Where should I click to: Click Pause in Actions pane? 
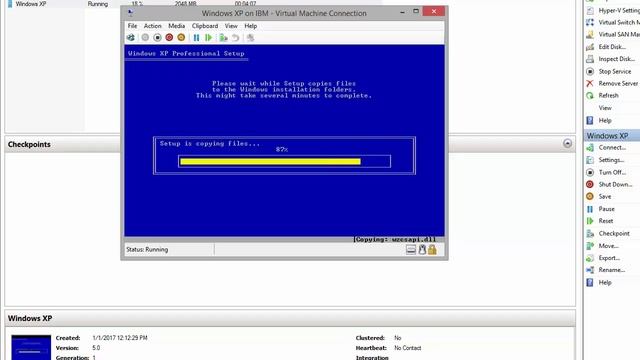607,209
